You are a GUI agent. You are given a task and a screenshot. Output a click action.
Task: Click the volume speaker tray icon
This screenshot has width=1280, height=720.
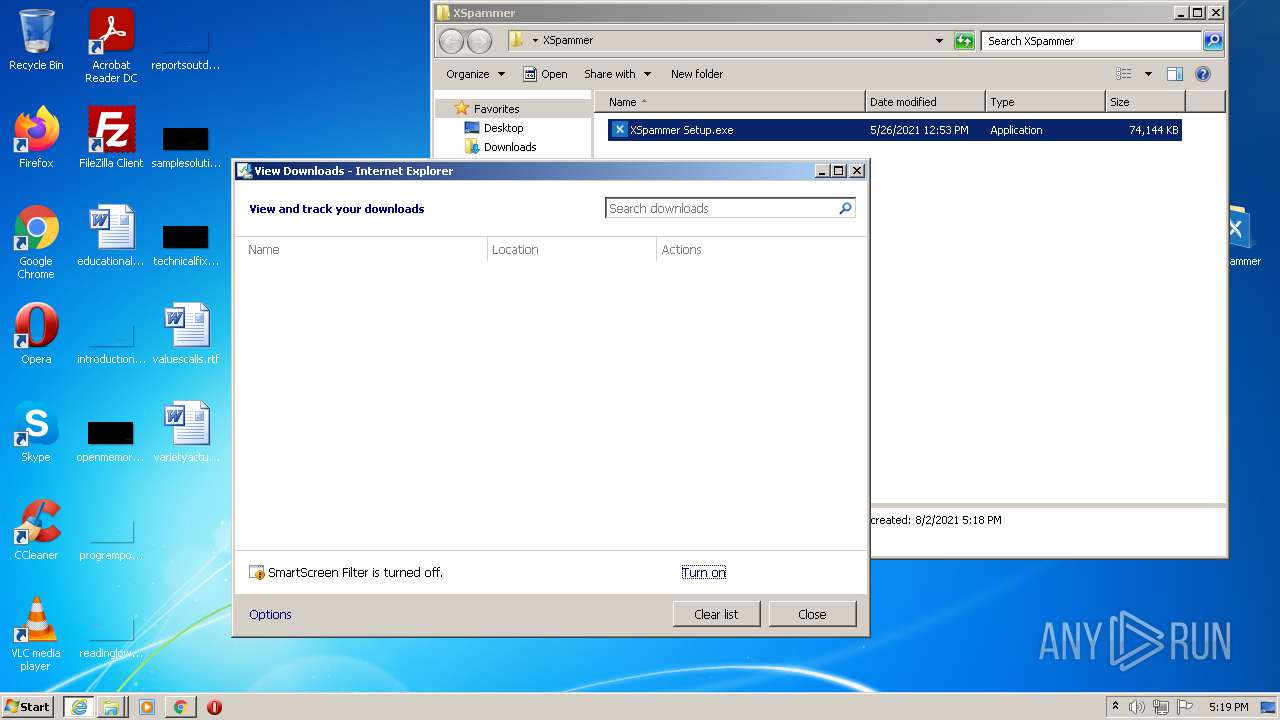click(1137, 707)
